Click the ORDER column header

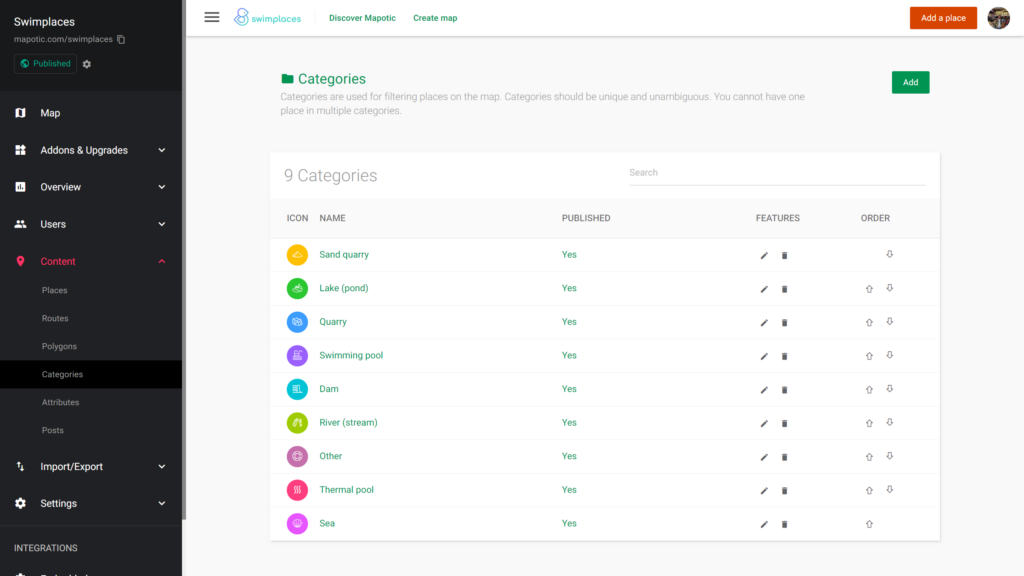875,218
